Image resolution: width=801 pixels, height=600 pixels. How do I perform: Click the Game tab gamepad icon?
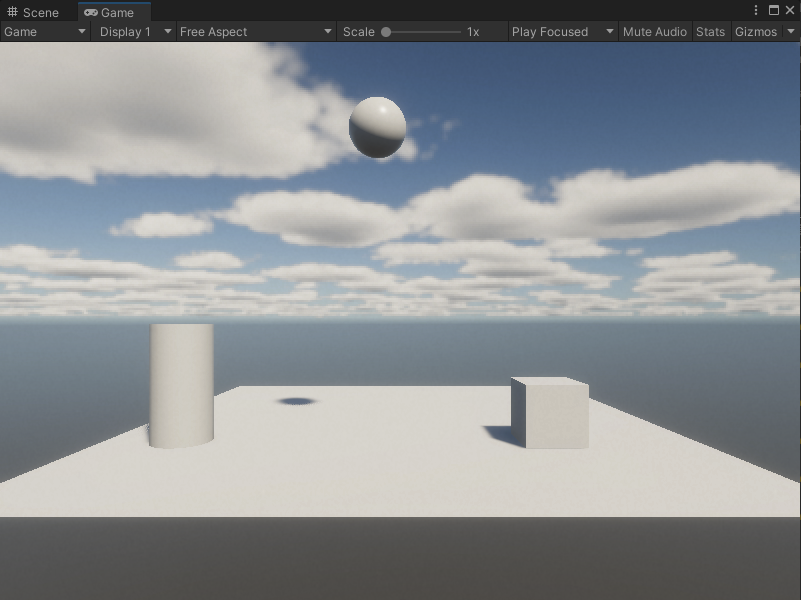[x=91, y=13]
